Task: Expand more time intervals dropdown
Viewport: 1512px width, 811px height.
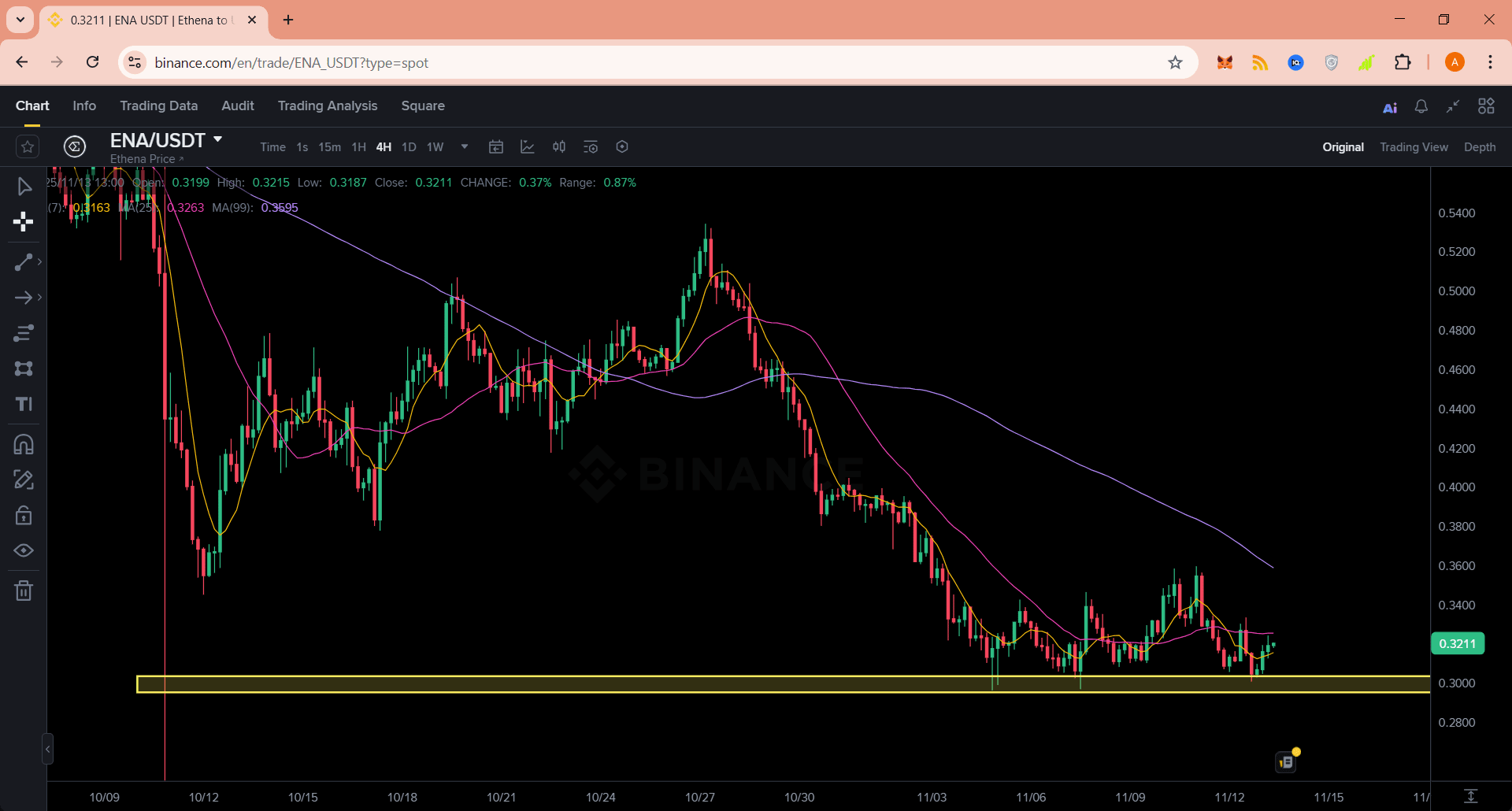Action: point(465,146)
